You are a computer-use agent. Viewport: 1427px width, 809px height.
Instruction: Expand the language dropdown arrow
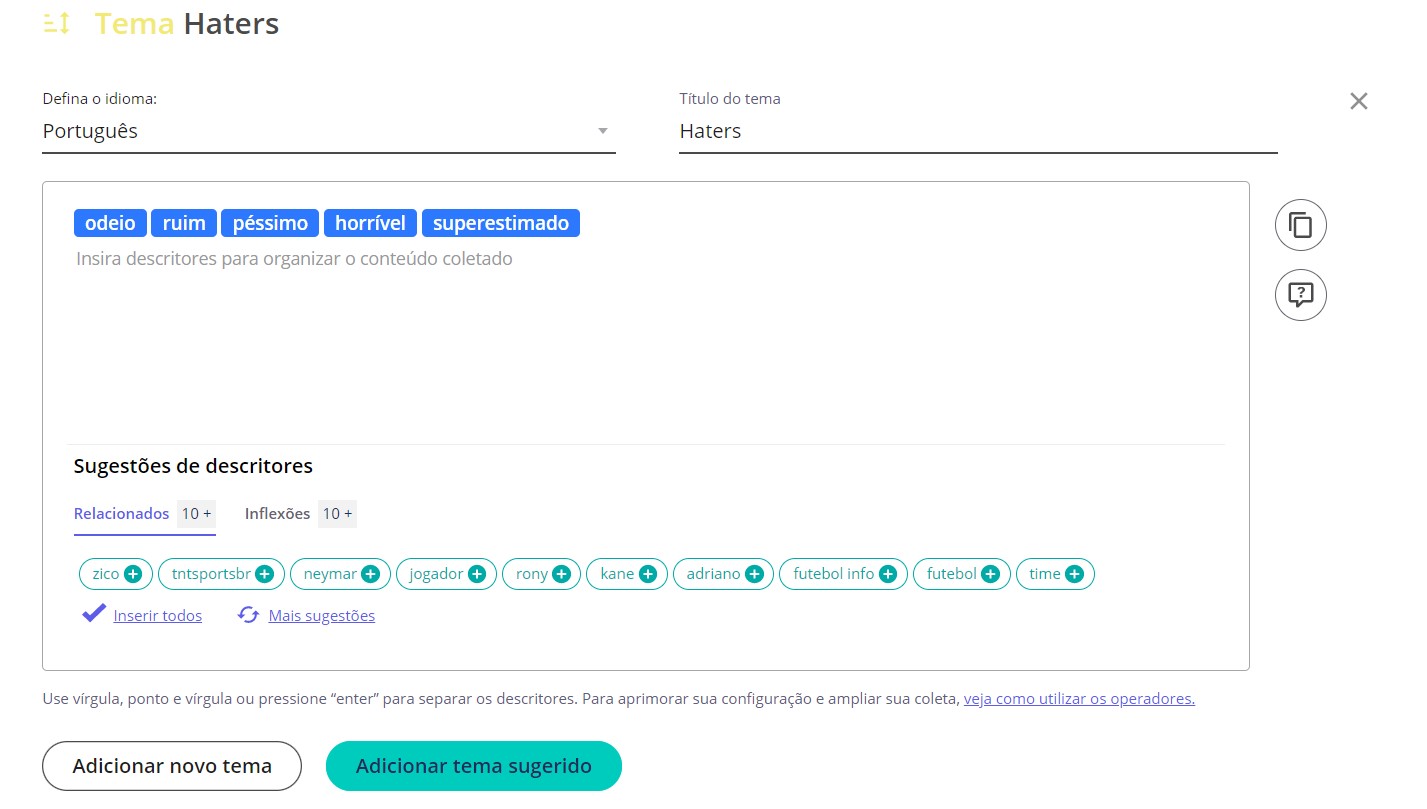click(x=602, y=131)
